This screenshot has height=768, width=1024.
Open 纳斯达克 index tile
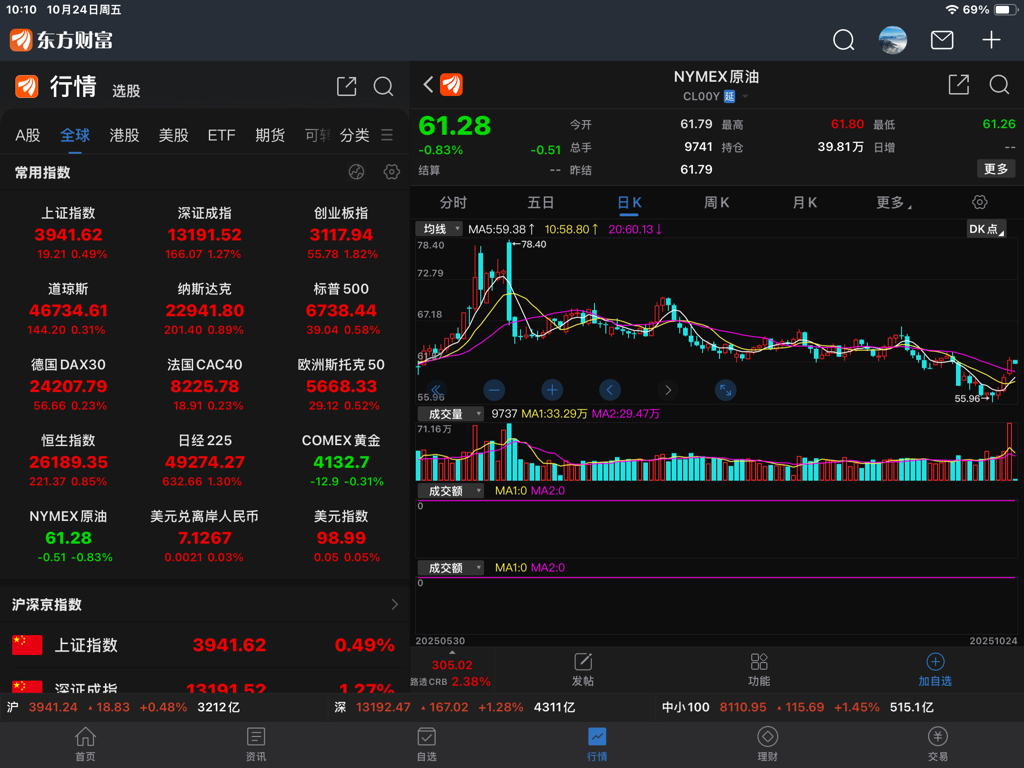click(x=204, y=309)
